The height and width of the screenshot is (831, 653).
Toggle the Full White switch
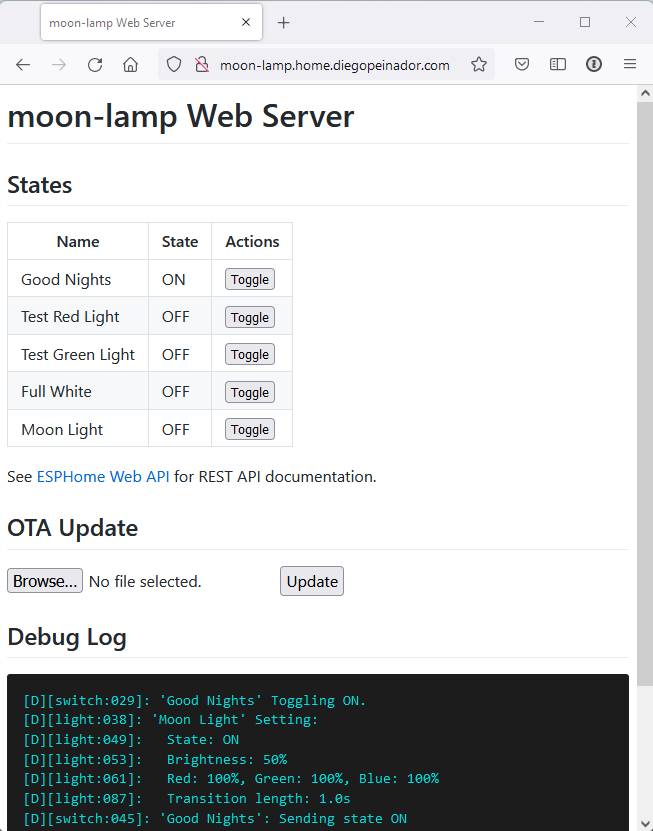coord(249,391)
